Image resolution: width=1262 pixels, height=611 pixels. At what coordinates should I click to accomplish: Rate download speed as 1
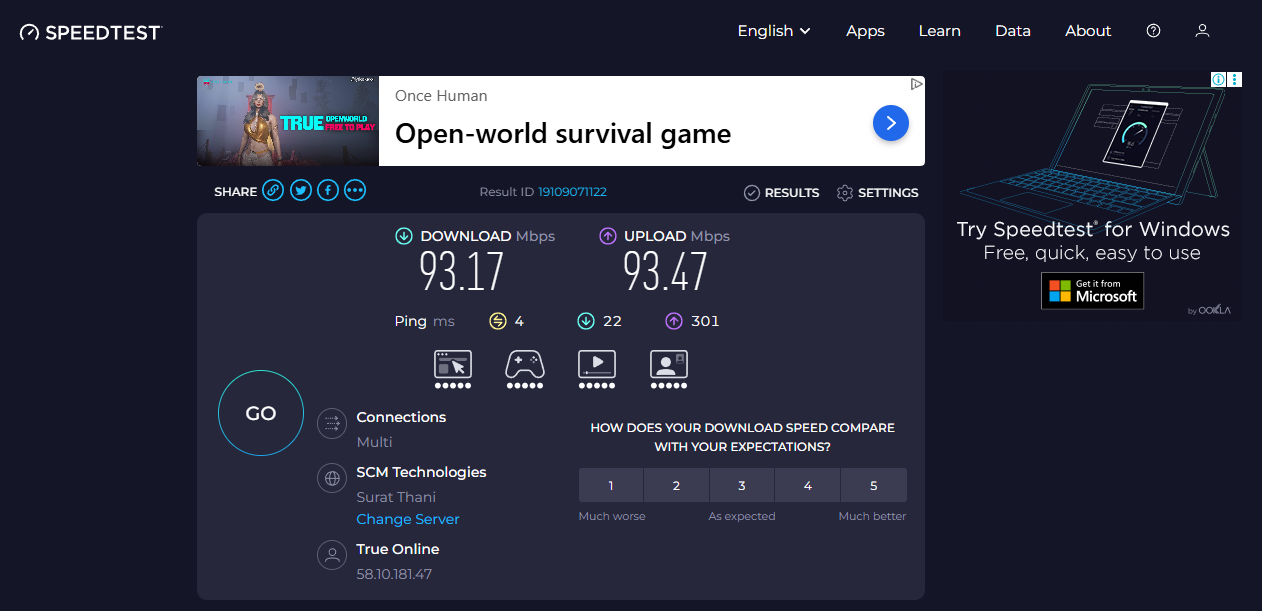point(611,485)
